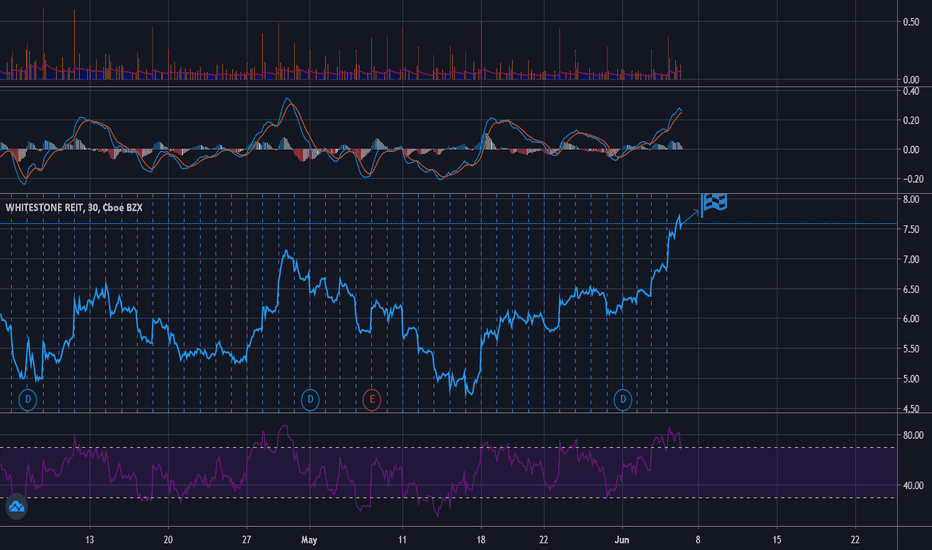Image resolution: width=932 pixels, height=550 pixels.
Task: Click the RSI 40.00 axis label
Action: pos(913,485)
